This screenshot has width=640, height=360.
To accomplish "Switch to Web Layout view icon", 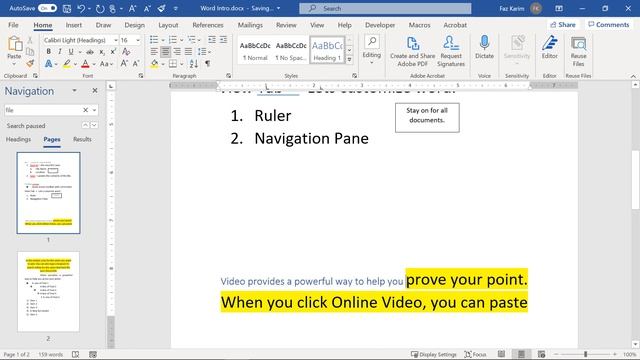I will [x=541, y=354].
